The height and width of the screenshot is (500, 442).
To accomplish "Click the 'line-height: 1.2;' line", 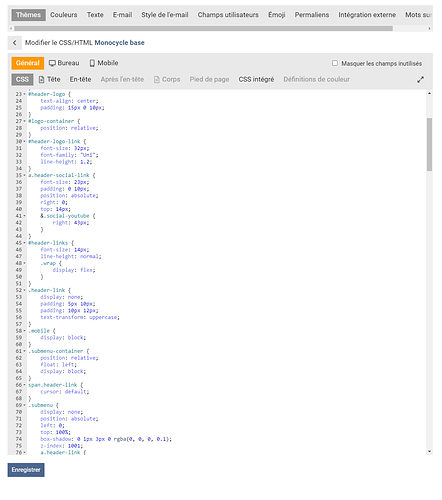I will 66,162.
